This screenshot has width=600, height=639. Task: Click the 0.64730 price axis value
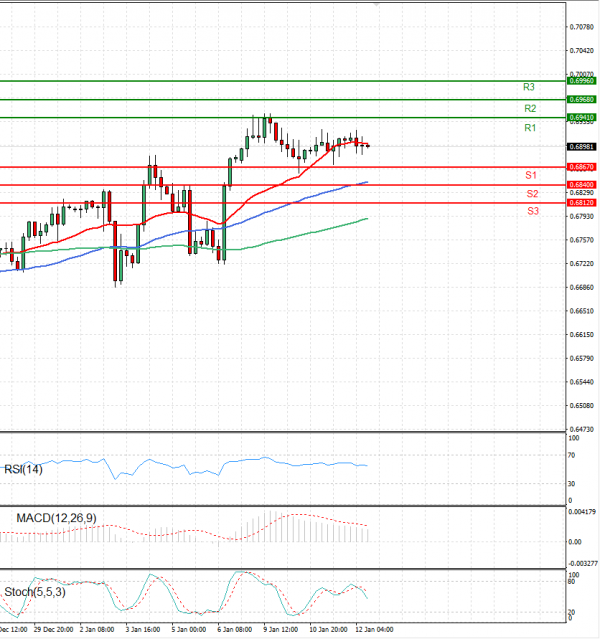[x=582, y=429]
